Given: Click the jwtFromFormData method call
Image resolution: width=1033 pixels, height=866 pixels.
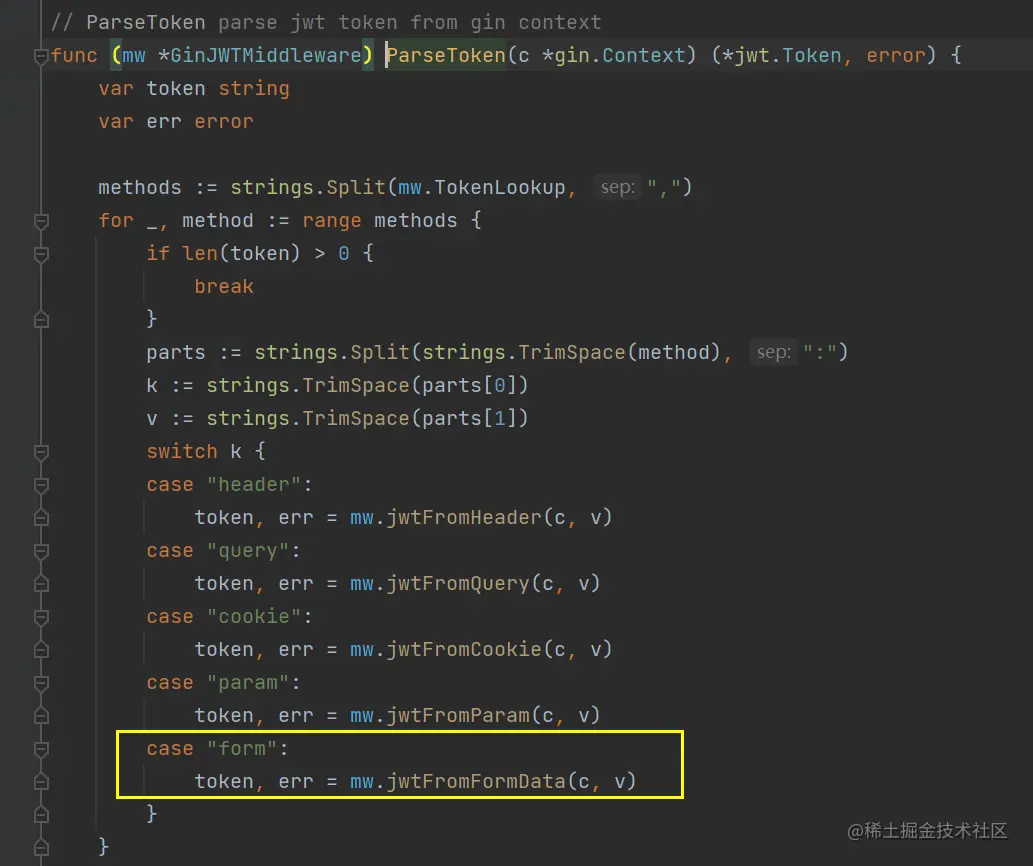Looking at the screenshot, I should (x=476, y=781).
